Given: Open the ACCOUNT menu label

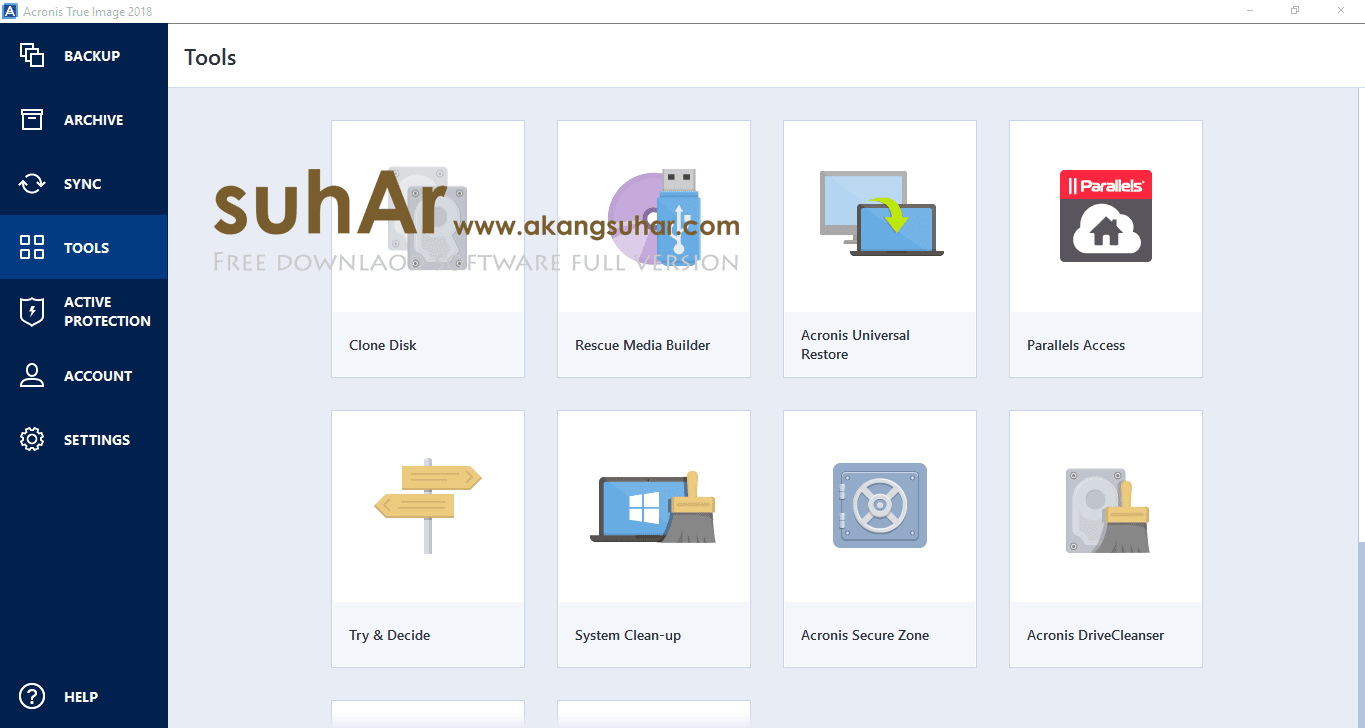Looking at the screenshot, I should 98,376.
